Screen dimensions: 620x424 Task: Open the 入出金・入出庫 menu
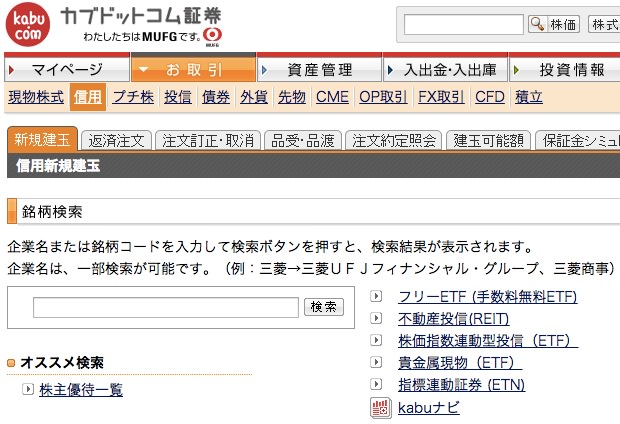click(445, 68)
